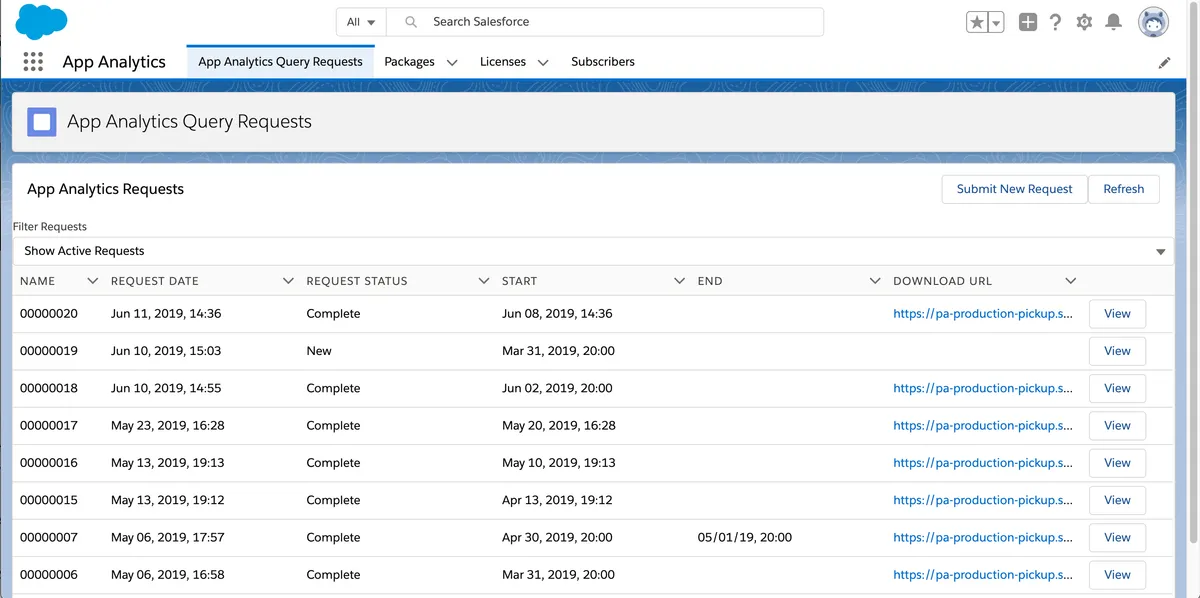Open the All search scope dropdown
The width and height of the screenshot is (1200, 598).
click(x=361, y=22)
